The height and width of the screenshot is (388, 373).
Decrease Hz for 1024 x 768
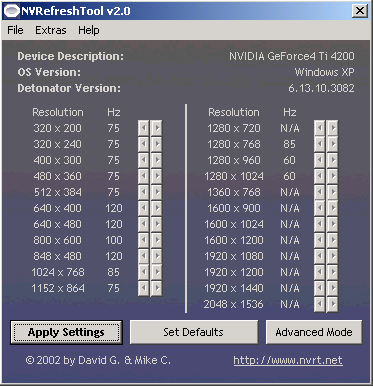coord(144,272)
